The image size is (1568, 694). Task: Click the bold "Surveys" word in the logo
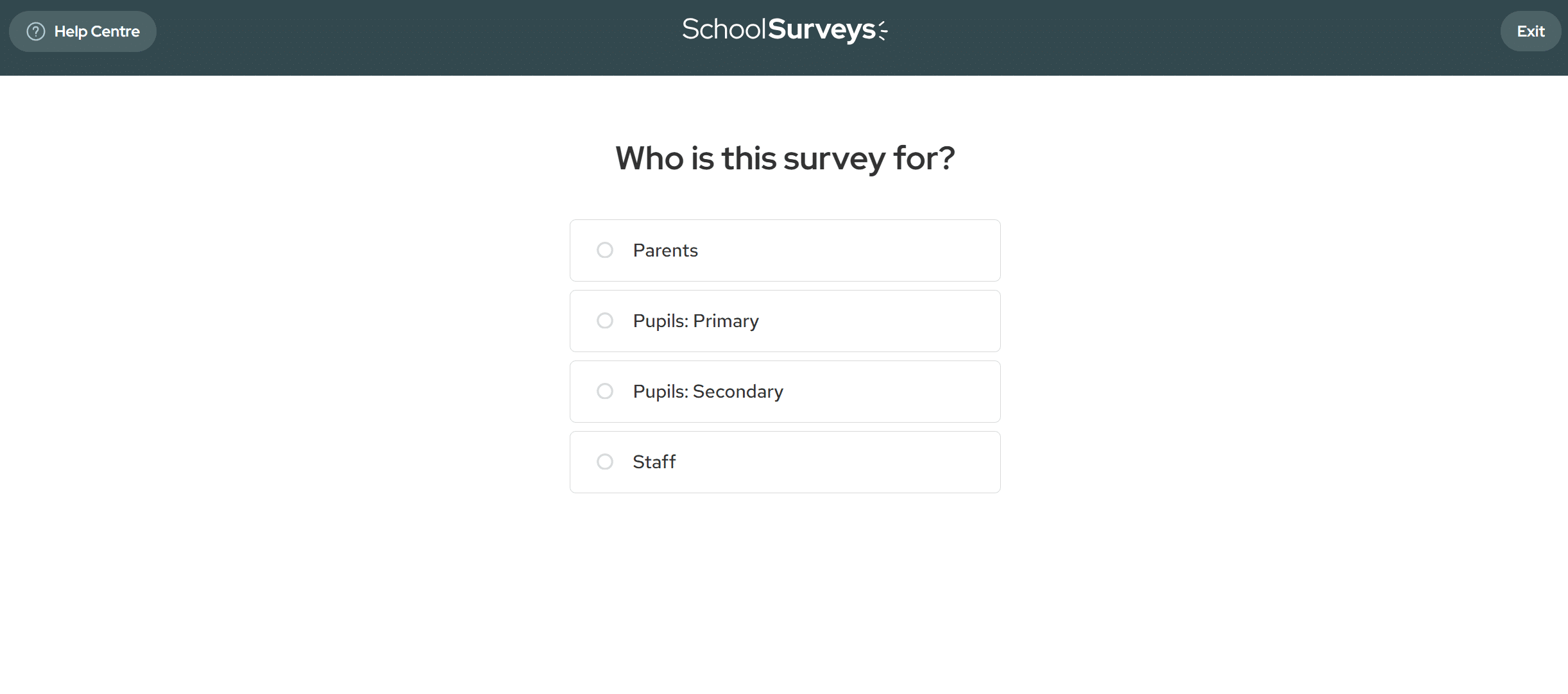point(822,30)
